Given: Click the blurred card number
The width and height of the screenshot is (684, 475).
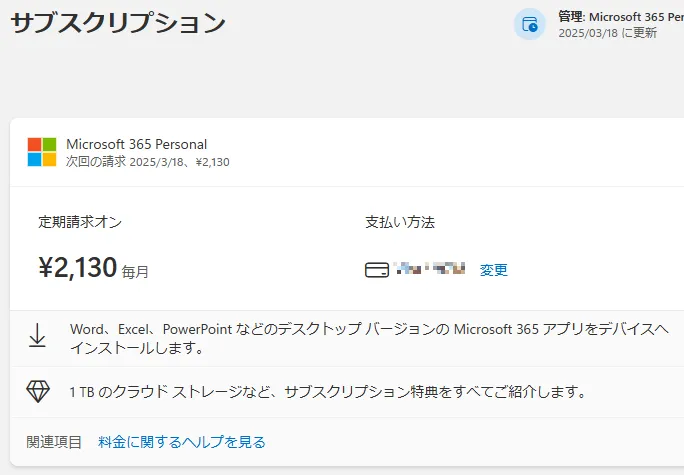Looking at the screenshot, I should pos(430,269).
